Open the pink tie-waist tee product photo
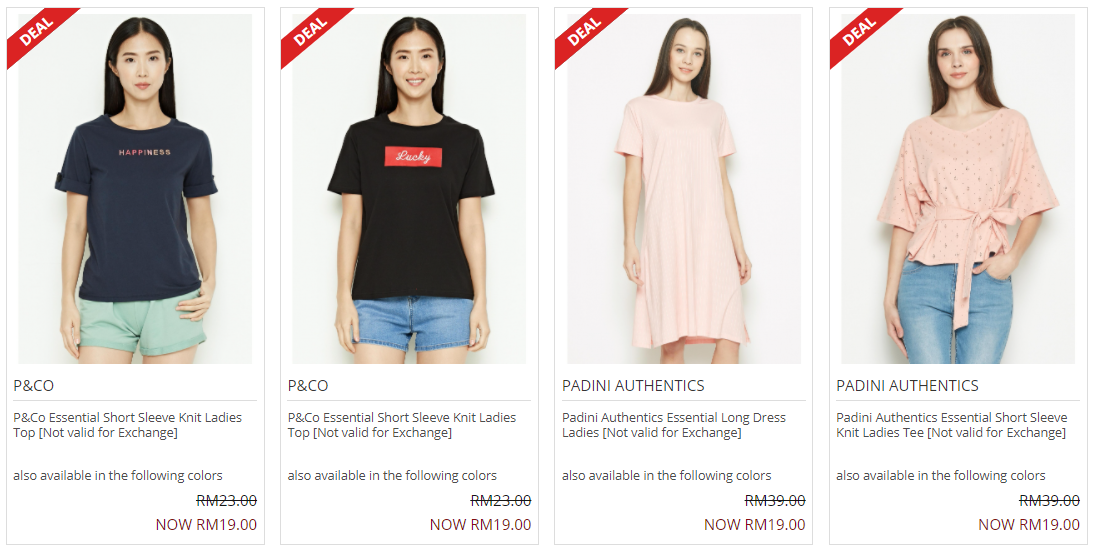This screenshot has width=1096, height=553. tap(958, 189)
